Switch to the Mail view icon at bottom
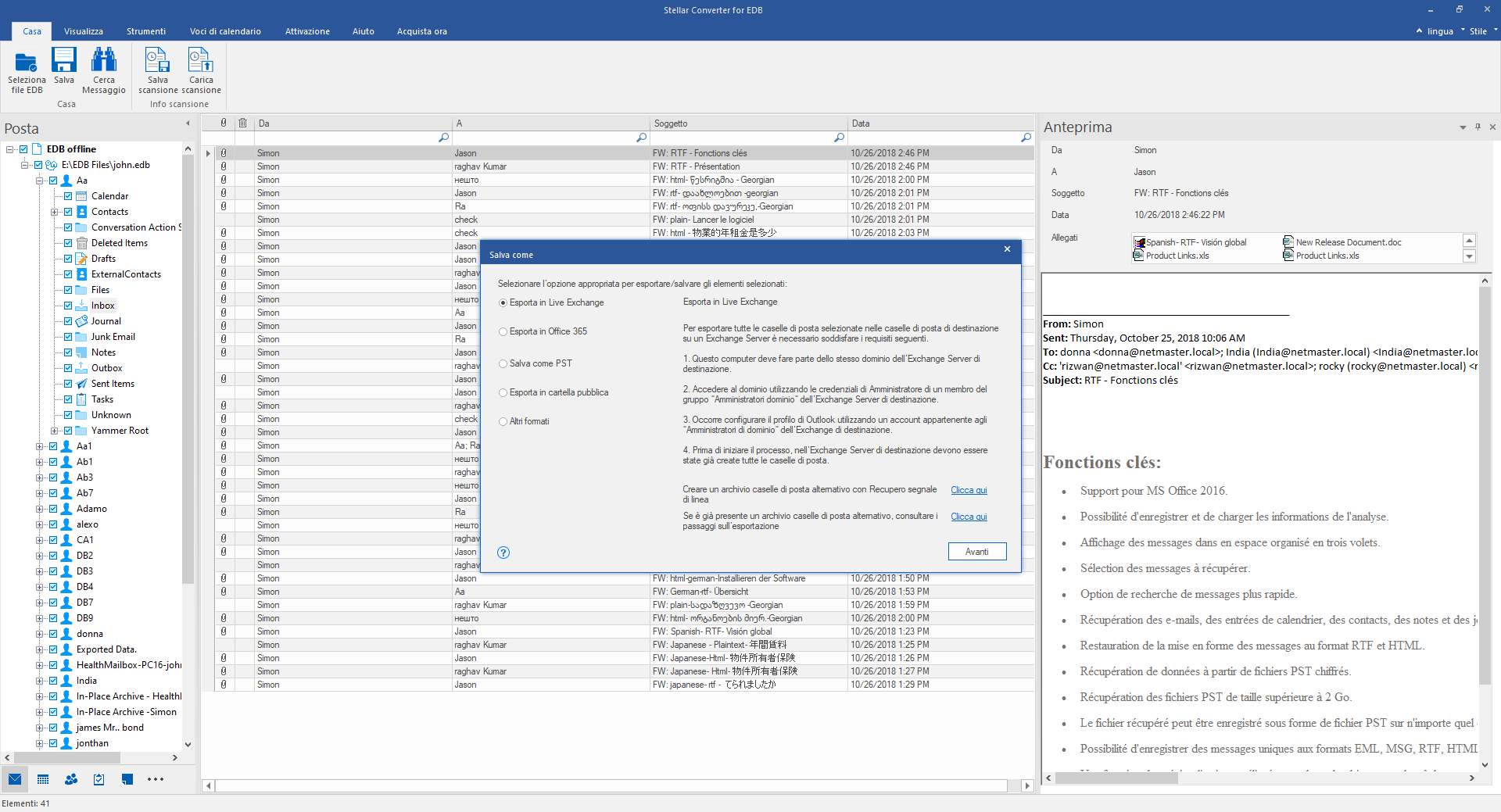The height and width of the screenshot is (812, 1501). click(x=15, y=779)
